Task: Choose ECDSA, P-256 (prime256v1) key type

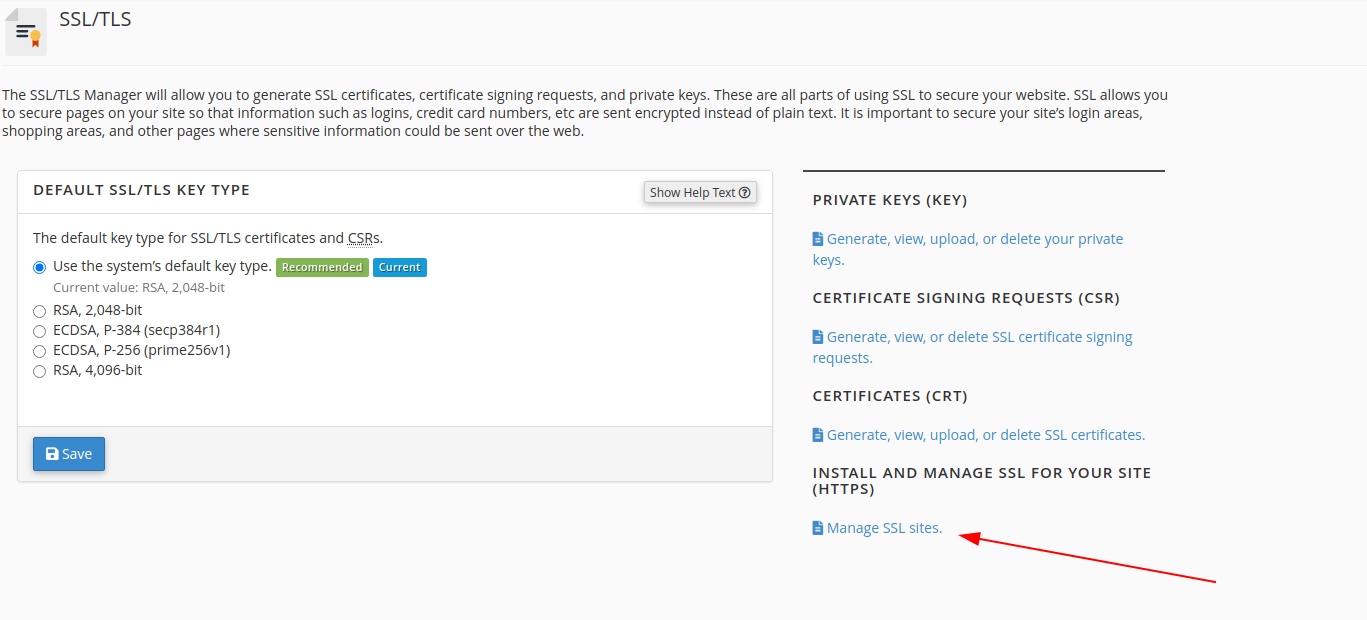Action: coord(40,351)
